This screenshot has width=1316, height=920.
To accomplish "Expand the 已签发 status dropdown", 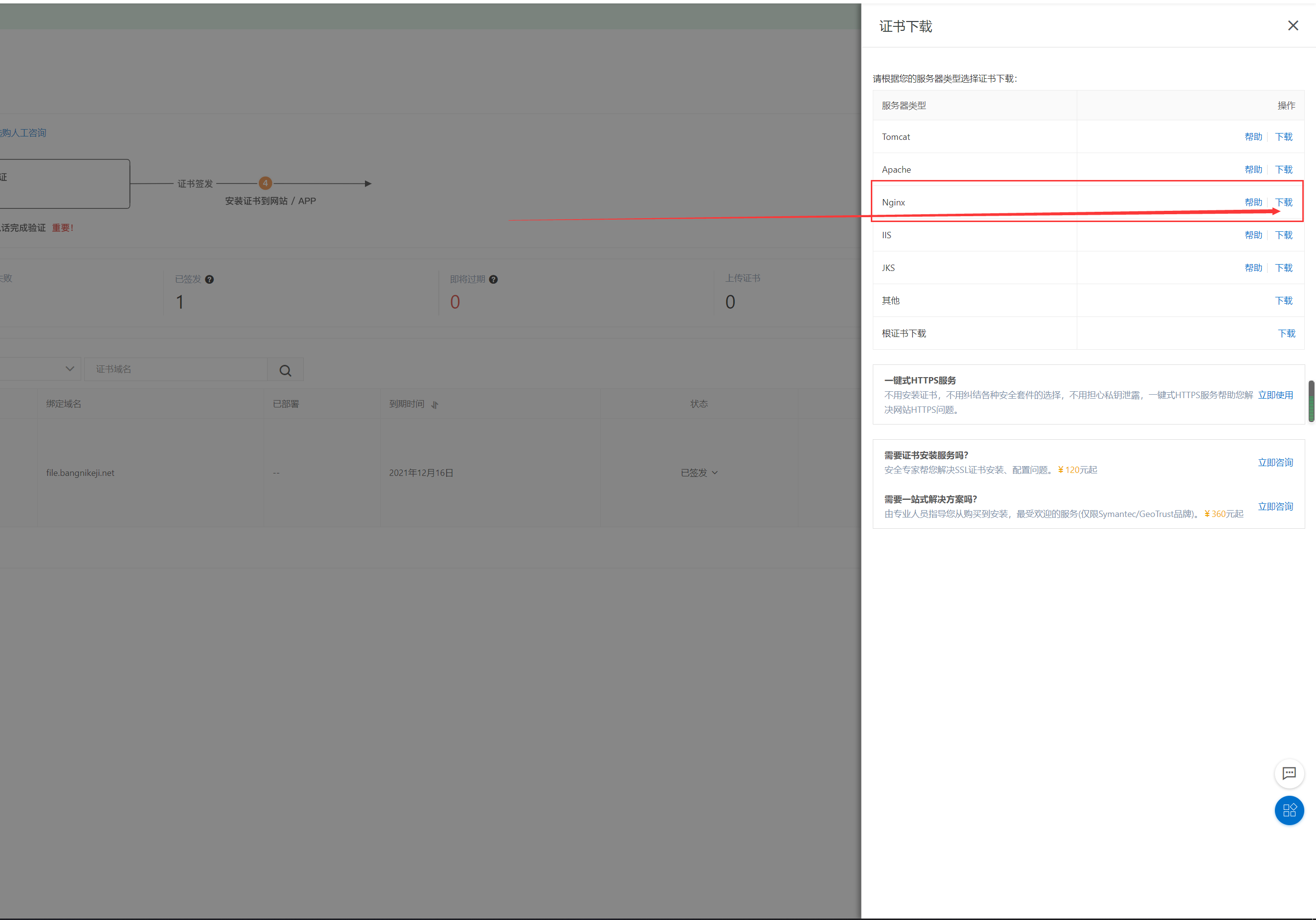I will pyautogui.click(x=714, y=473).
